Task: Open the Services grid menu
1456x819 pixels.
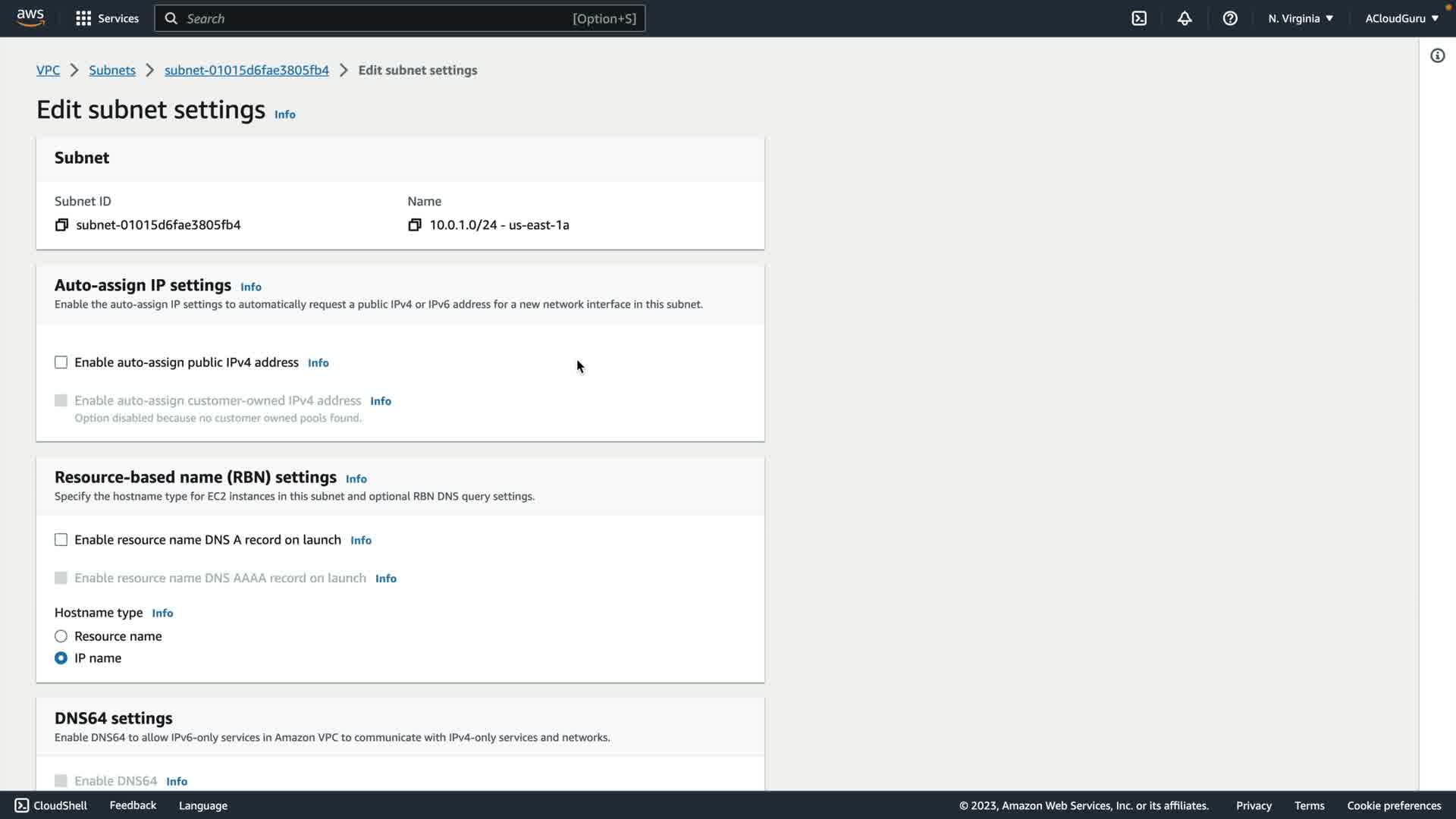Action: point(83,18)
